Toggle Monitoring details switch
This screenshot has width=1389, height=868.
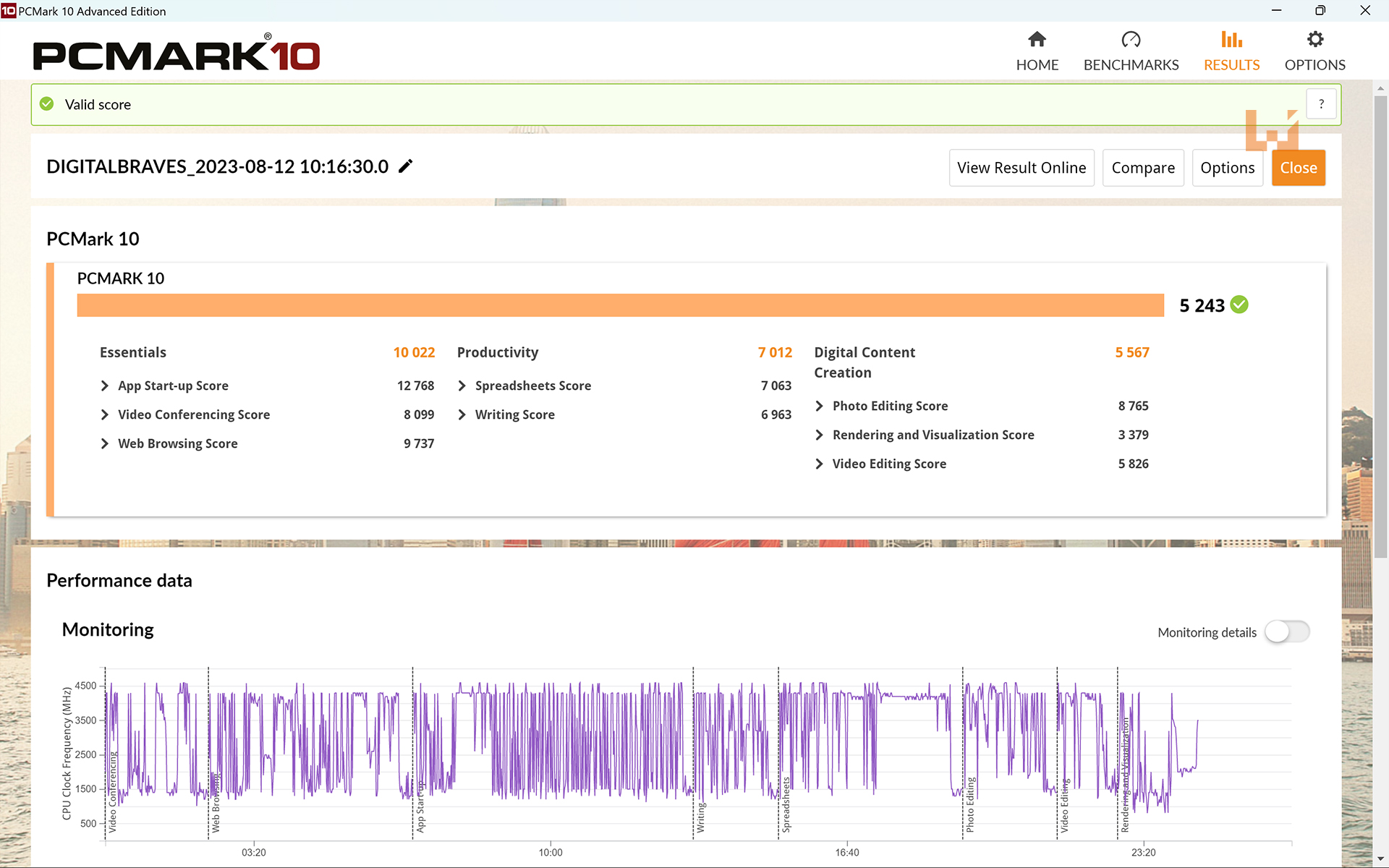tap(1287, 631)
